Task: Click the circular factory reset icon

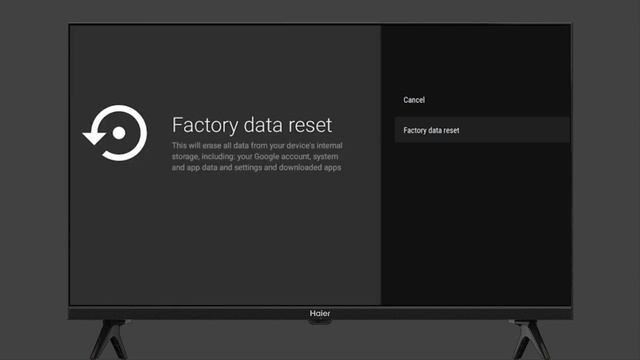Action: click(116, 133)
